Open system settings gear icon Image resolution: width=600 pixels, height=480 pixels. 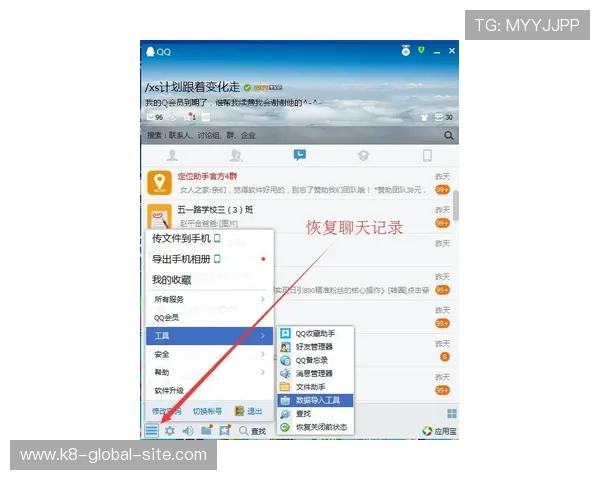coord(170,431)
